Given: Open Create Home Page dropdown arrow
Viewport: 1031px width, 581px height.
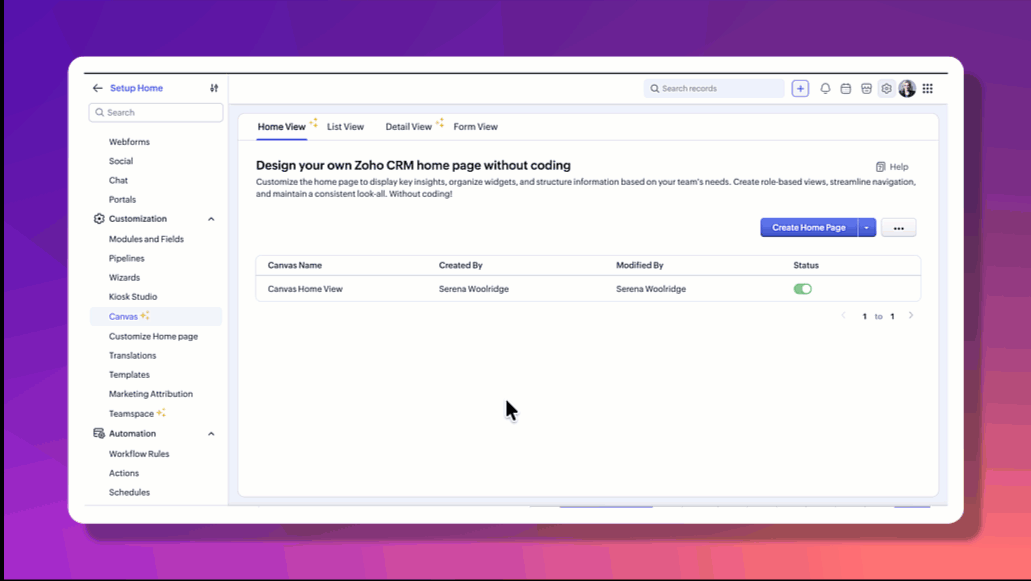Looking at the screenshot, I should coord(867,228).
